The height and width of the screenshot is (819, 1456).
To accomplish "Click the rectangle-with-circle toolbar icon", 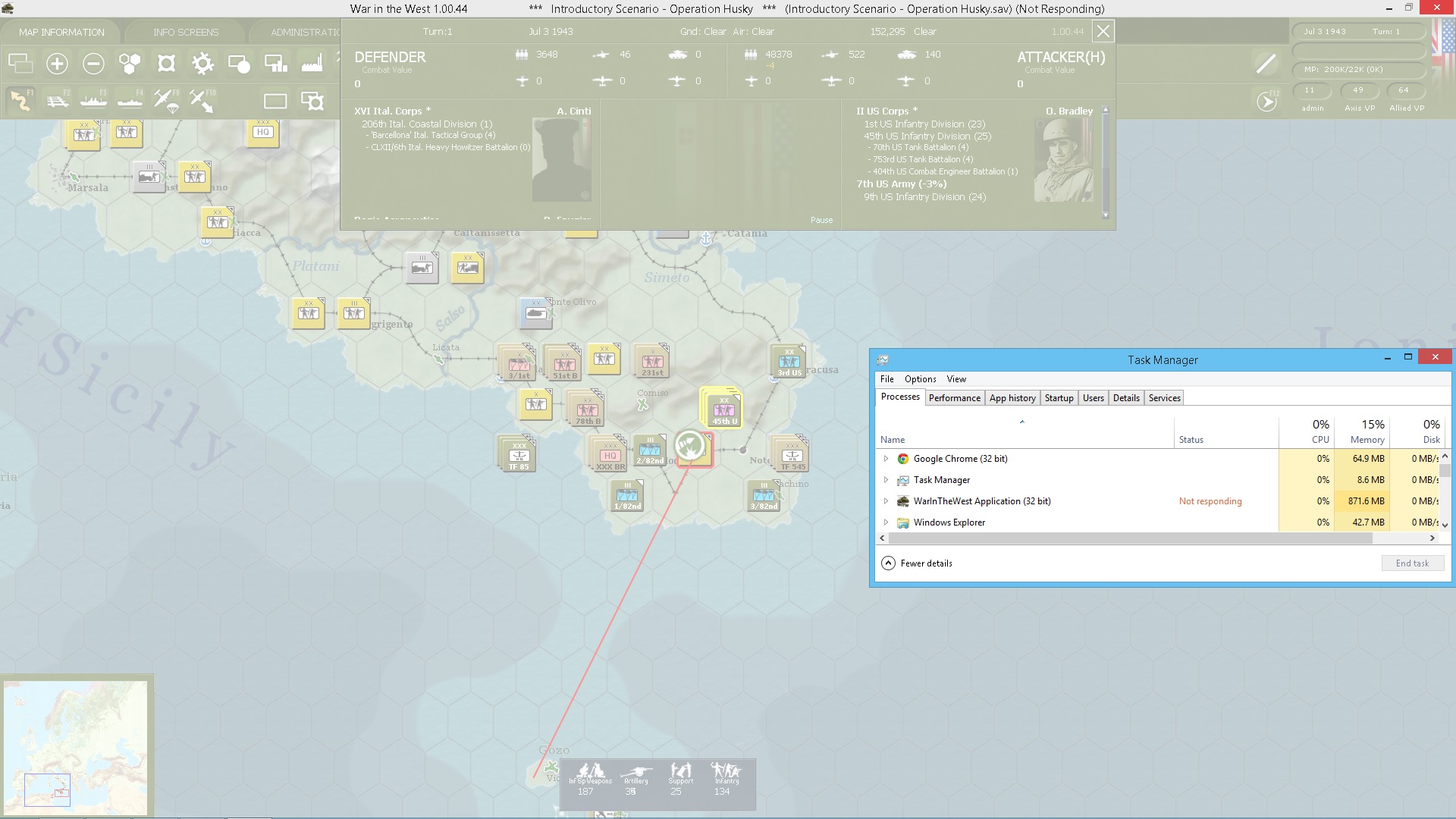I will [239, 64].
